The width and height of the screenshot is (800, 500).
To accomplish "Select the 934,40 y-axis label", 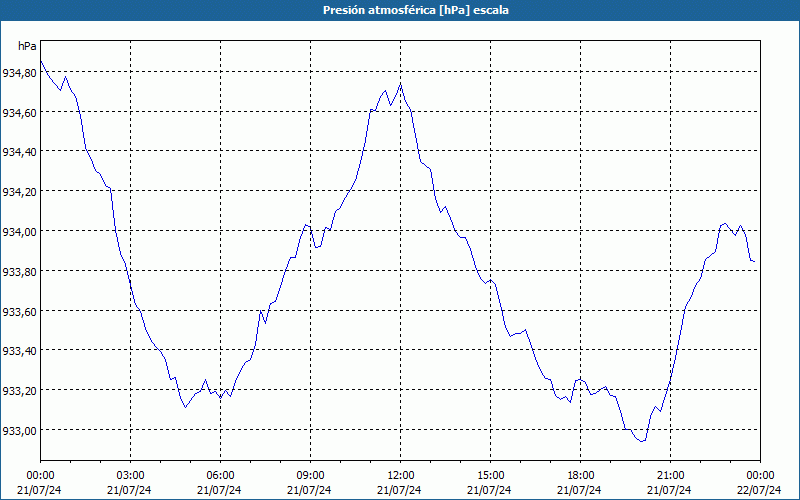I will click(x=20, y=153).
